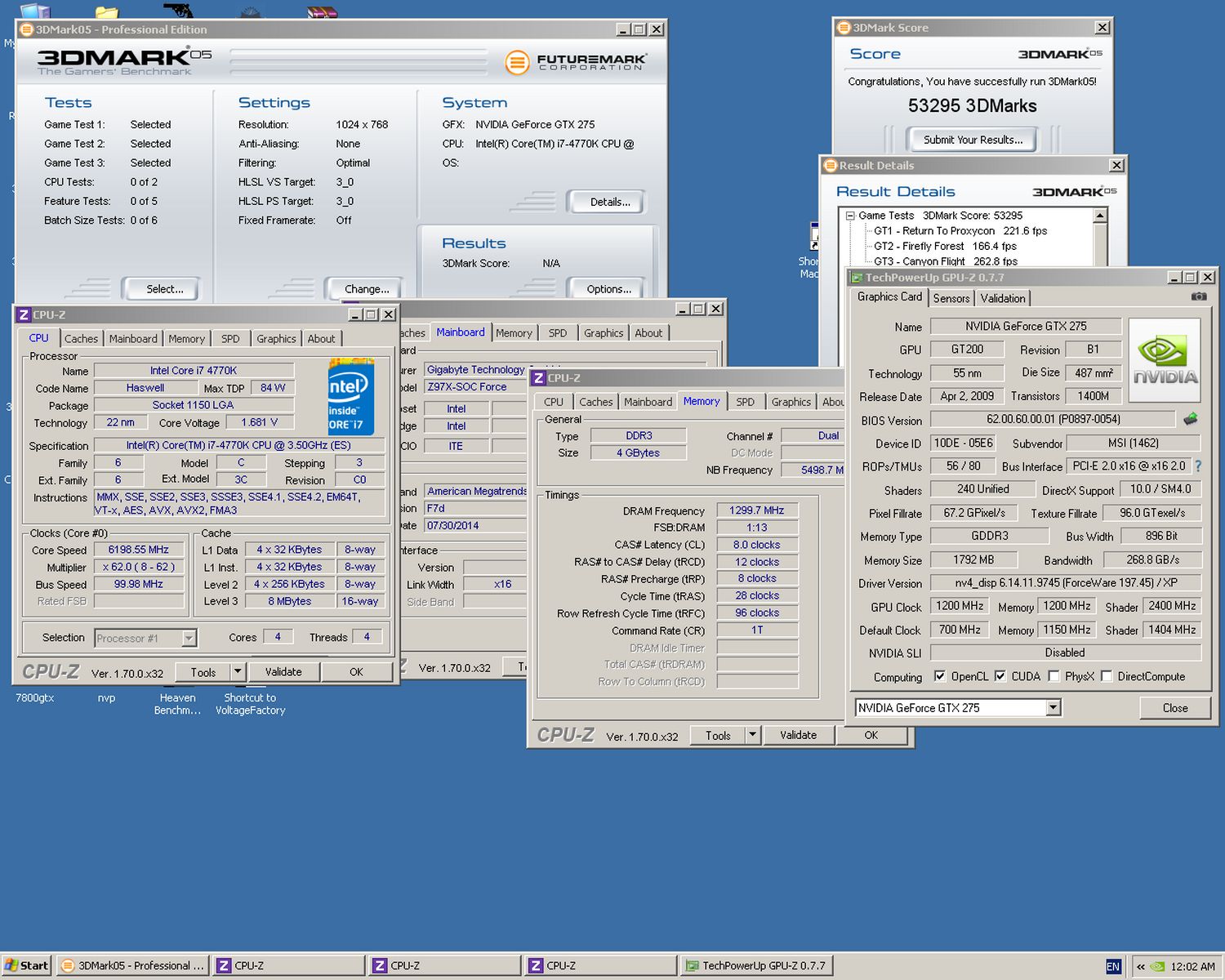Image resolution: width=1225 pixels, height=980 pixels.
Task: Click the 3DMark Score window title icon
Action: tap(844, 28)
